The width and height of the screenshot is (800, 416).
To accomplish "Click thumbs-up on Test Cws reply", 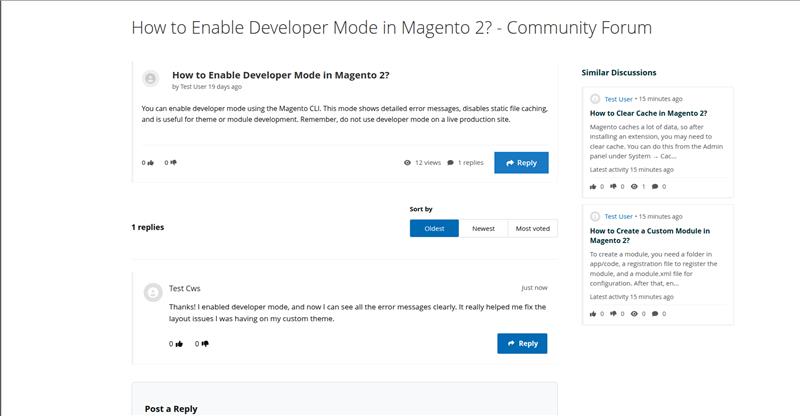I will [x=179, y=343].
